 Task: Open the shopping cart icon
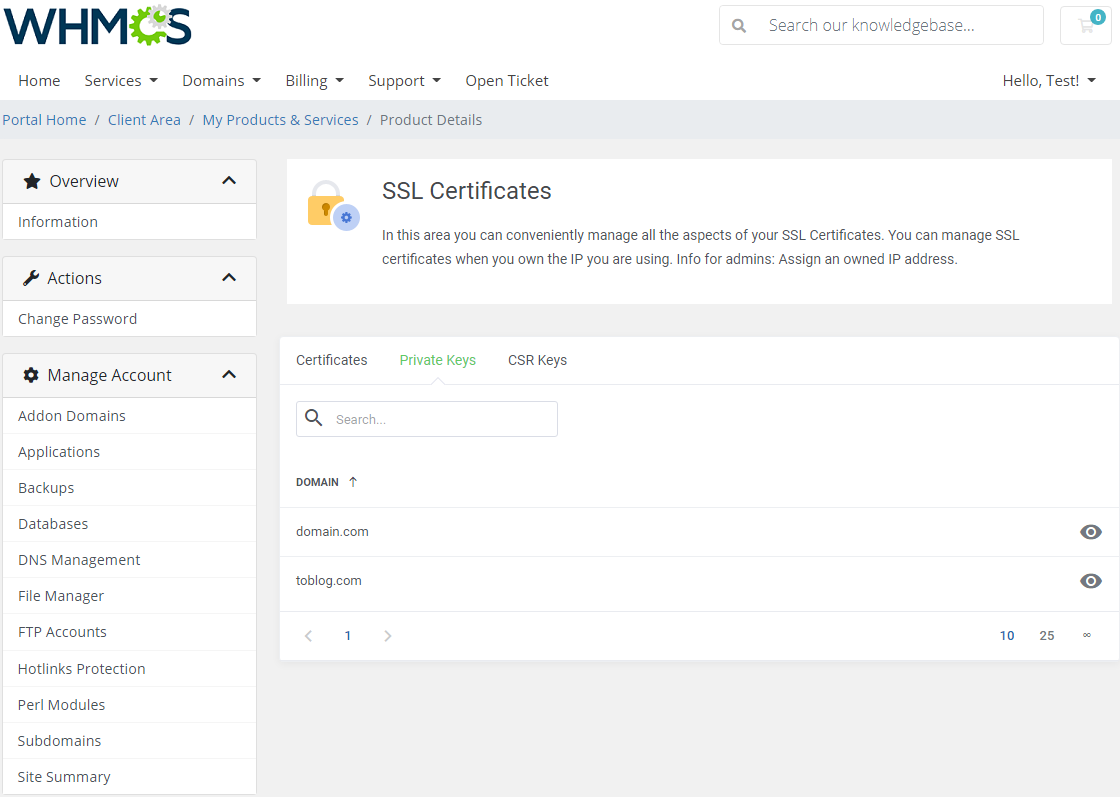tap(1086, 26)
